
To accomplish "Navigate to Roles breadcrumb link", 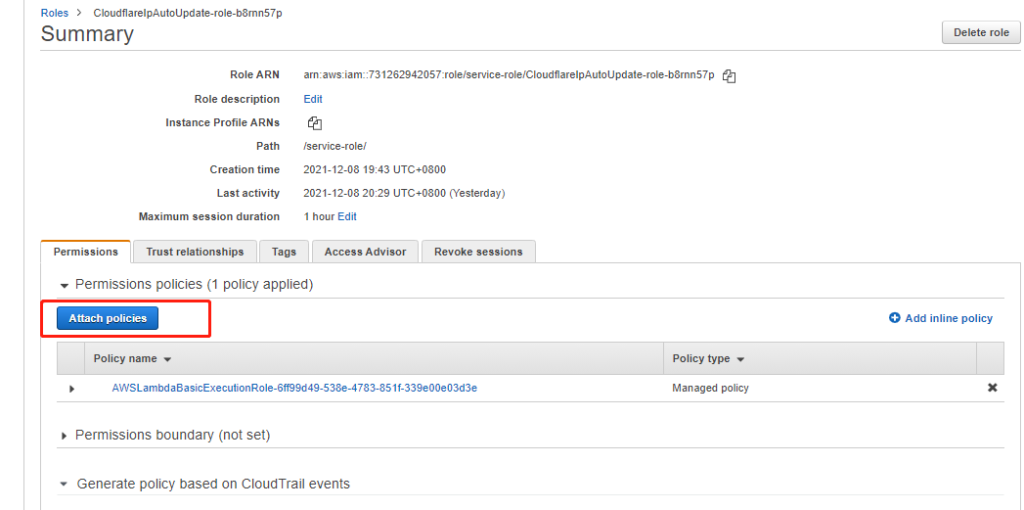I will [54, 13].
